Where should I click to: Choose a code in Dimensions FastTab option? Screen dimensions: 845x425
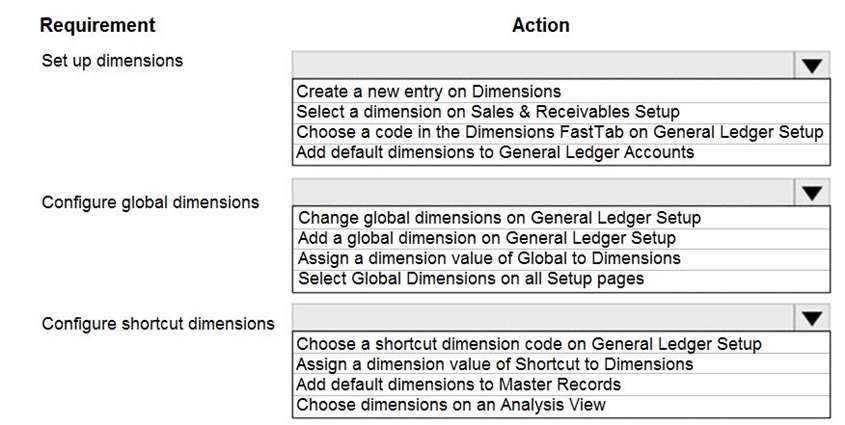tap(561, 132)
